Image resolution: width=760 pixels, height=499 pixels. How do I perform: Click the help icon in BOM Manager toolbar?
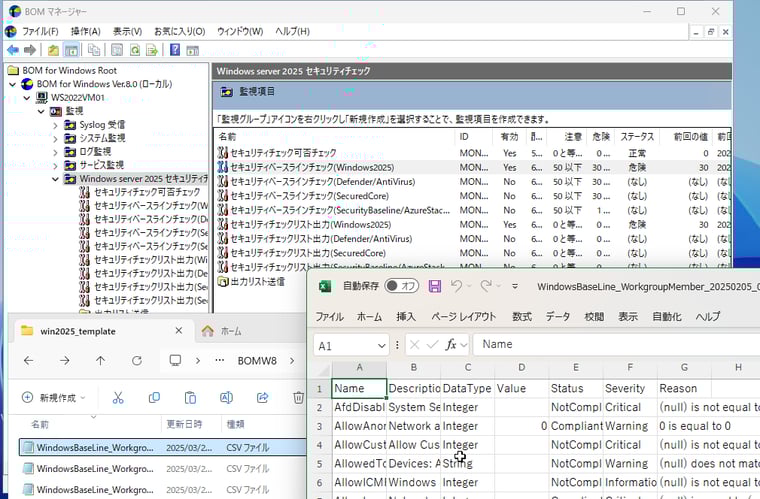175,50
